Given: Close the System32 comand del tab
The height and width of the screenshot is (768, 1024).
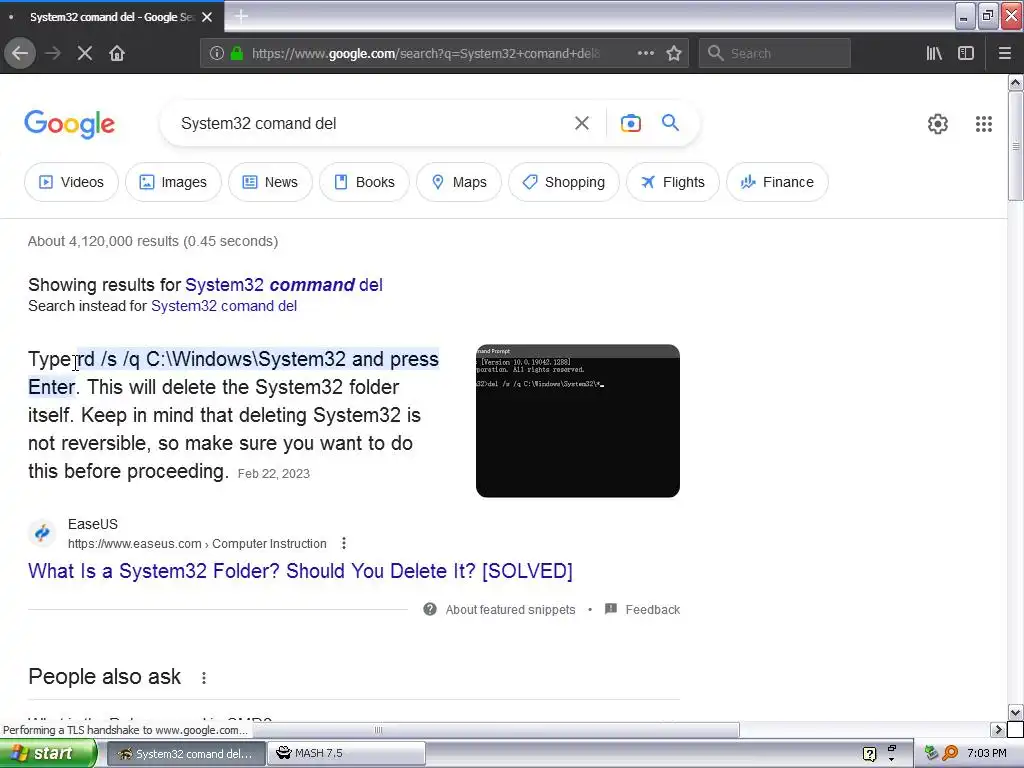Looking at the screenshot, I should coord(207,17).
